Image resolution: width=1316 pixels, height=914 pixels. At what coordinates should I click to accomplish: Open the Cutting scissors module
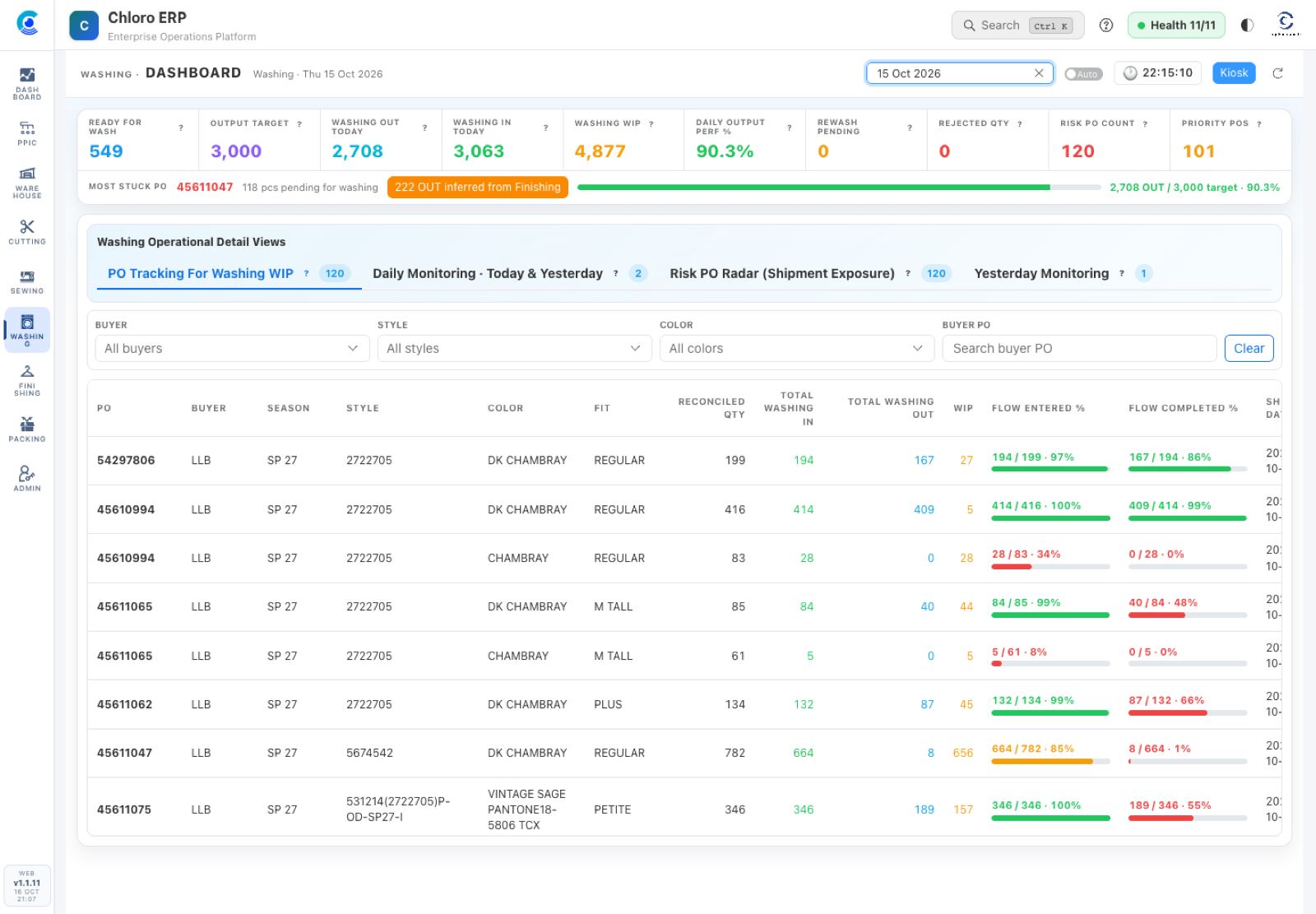click(27, 232)
